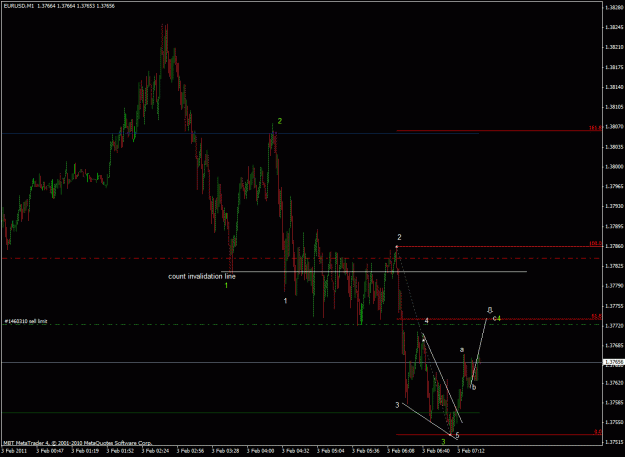The image size is (625, 457).
Task: Click the '3 Feb 01:19' time axis label
Action: tap(85, 451)
